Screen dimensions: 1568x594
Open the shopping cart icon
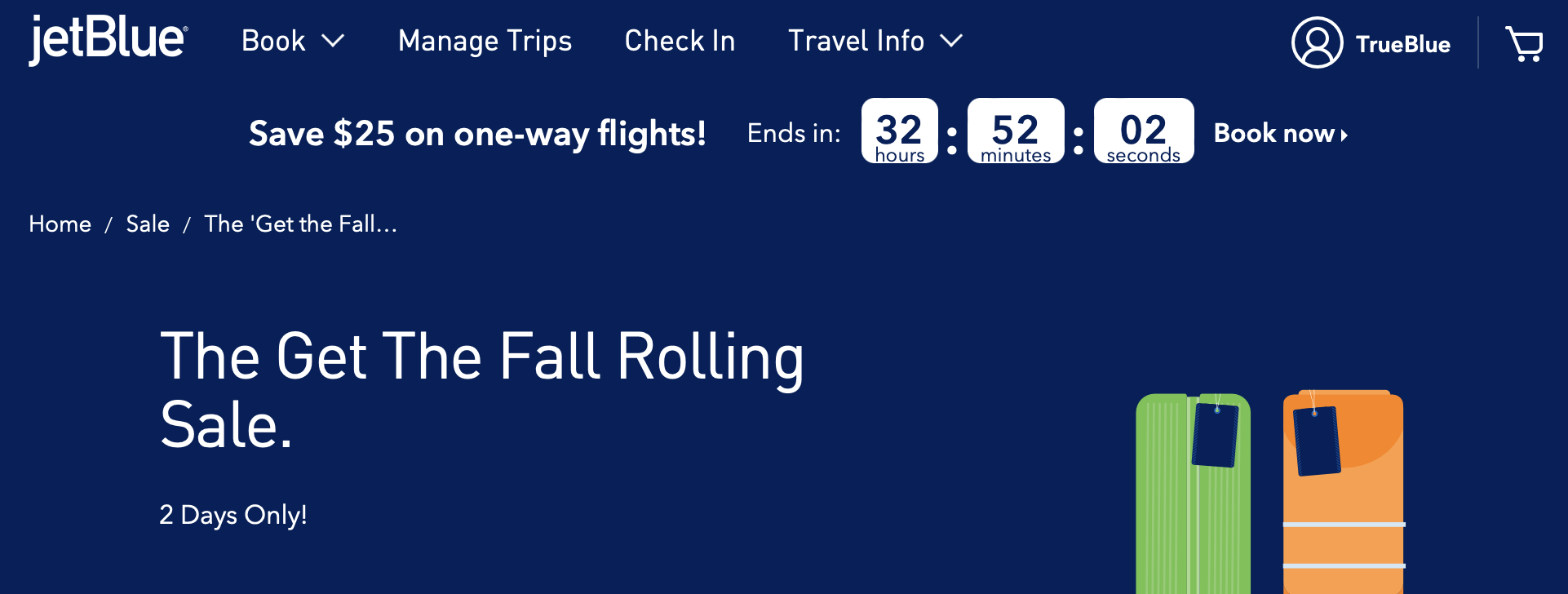1524,43
